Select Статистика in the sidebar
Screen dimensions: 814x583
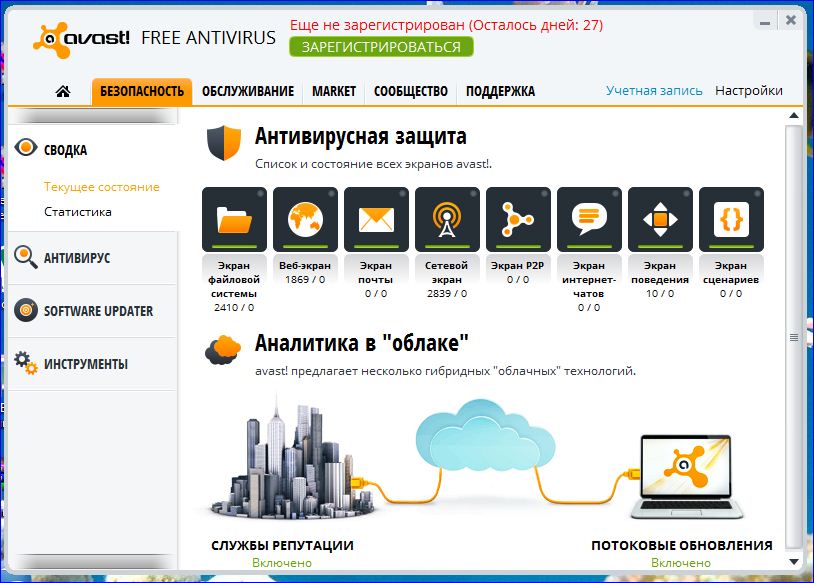tap(78, 212)
